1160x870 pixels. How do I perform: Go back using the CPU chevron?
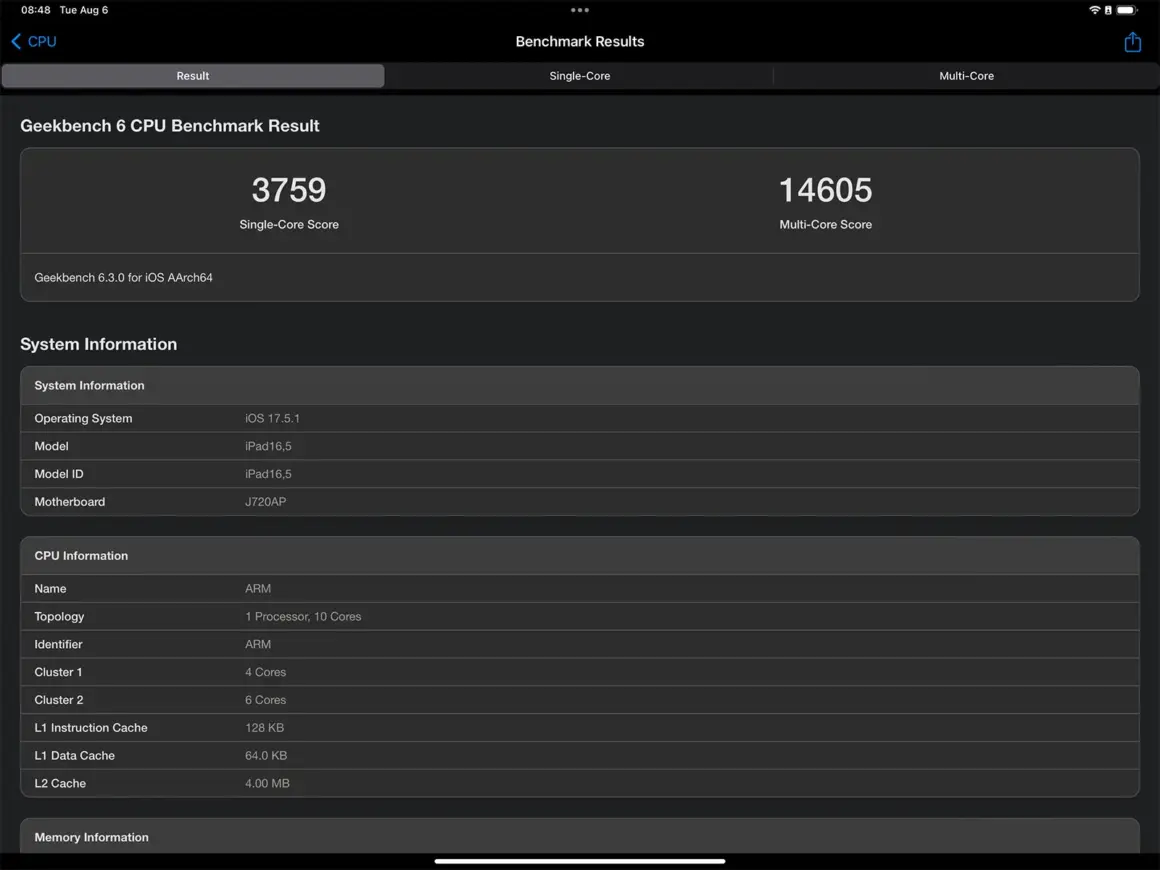[x=16, y=41]
